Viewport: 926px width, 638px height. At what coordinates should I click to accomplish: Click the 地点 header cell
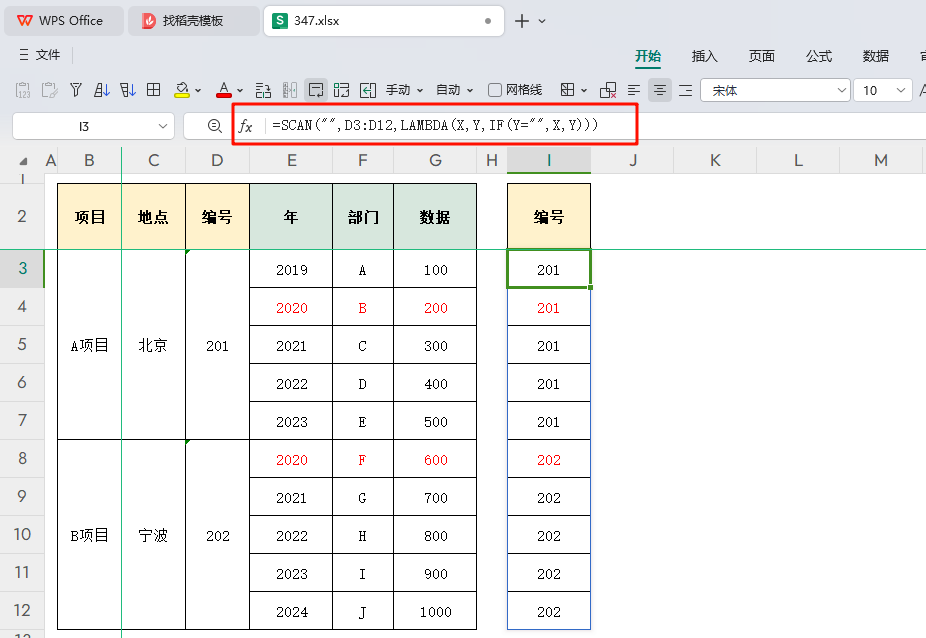[154, 217]
